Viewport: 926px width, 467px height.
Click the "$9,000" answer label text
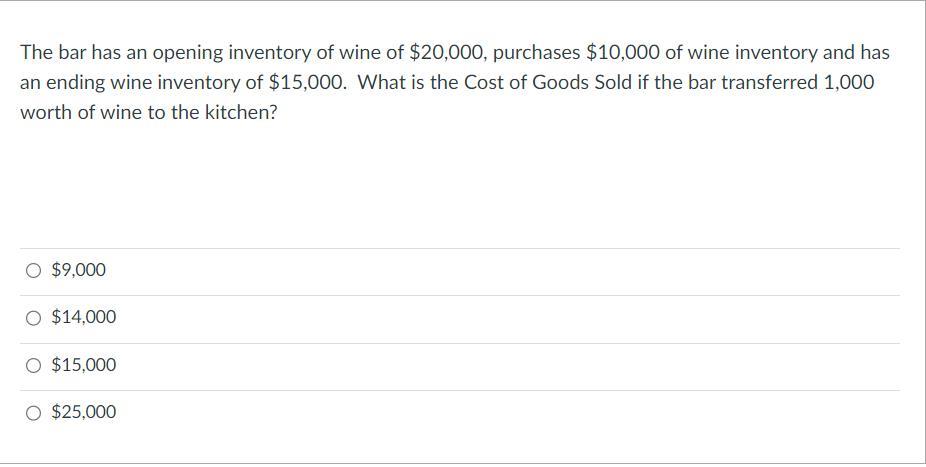[78, 270]
